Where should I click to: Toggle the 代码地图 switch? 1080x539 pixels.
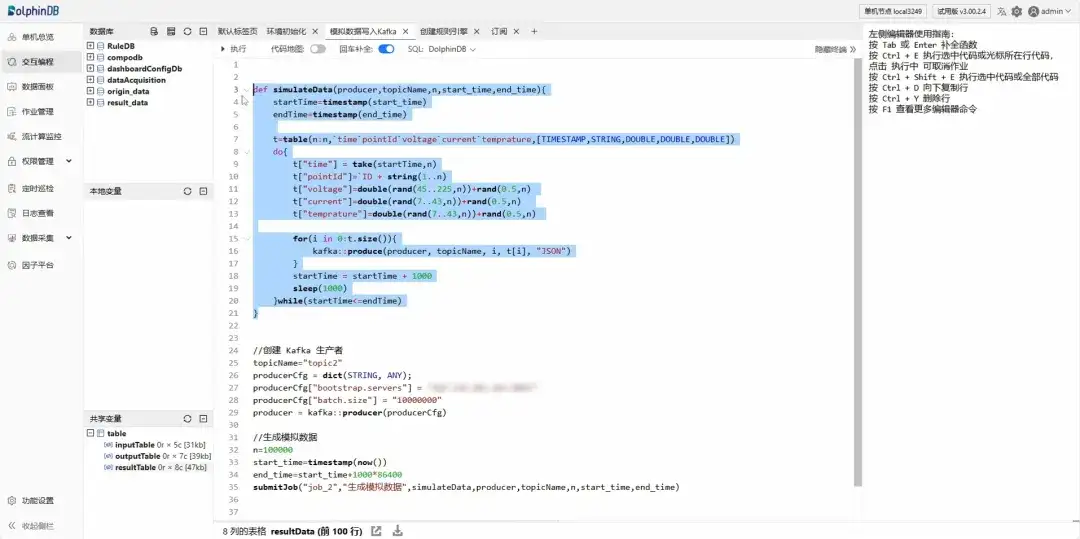coord(318,50)
